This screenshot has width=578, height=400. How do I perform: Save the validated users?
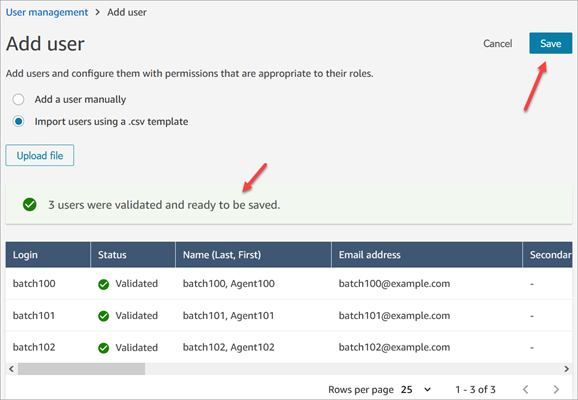coord(551,44)
